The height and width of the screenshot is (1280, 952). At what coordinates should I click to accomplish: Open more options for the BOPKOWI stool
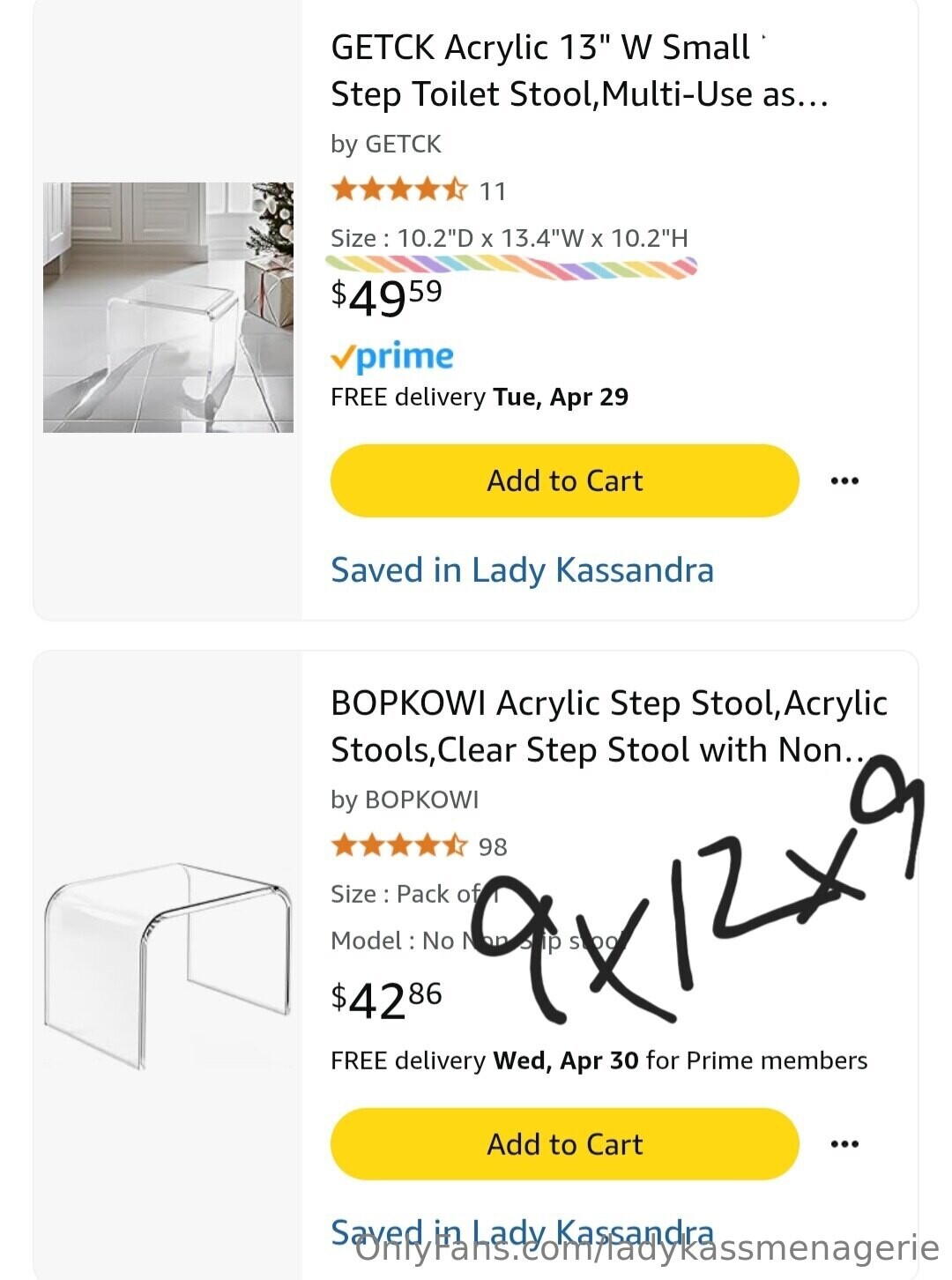[x=844, y=1144]
